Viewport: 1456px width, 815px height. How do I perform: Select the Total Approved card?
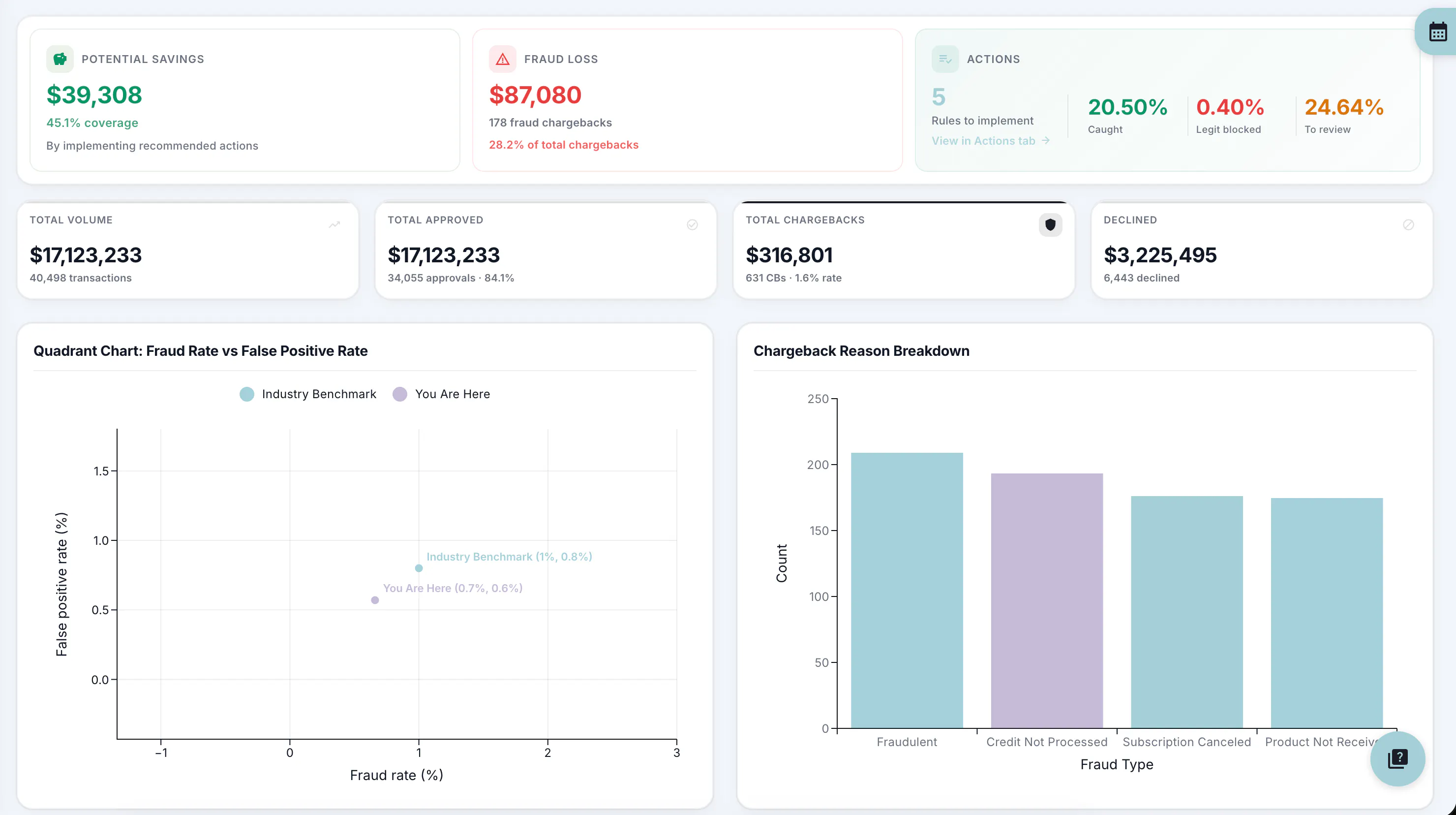[546, 250]
